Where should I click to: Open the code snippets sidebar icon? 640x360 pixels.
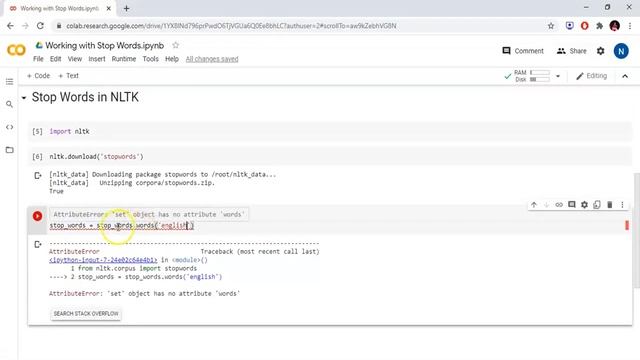click(9, 127)
